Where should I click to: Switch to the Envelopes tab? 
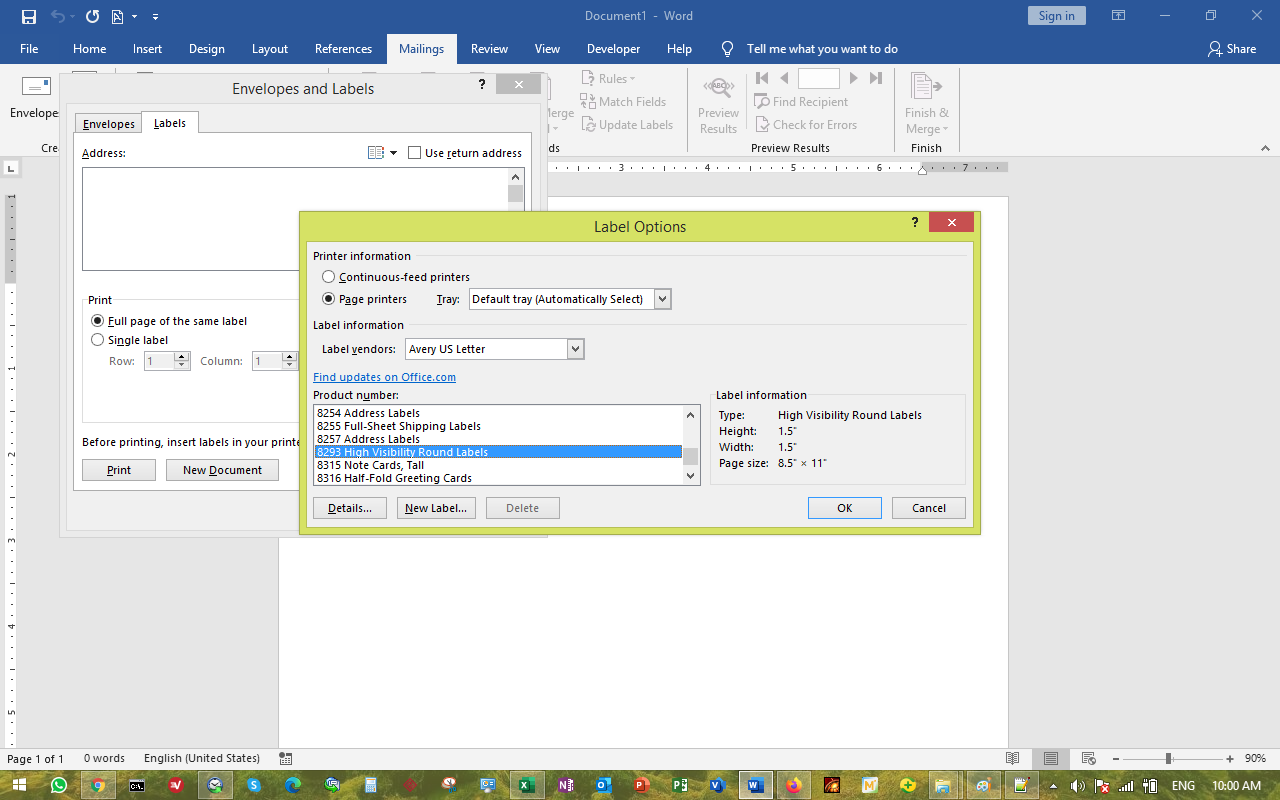click(x=109, y=124)
